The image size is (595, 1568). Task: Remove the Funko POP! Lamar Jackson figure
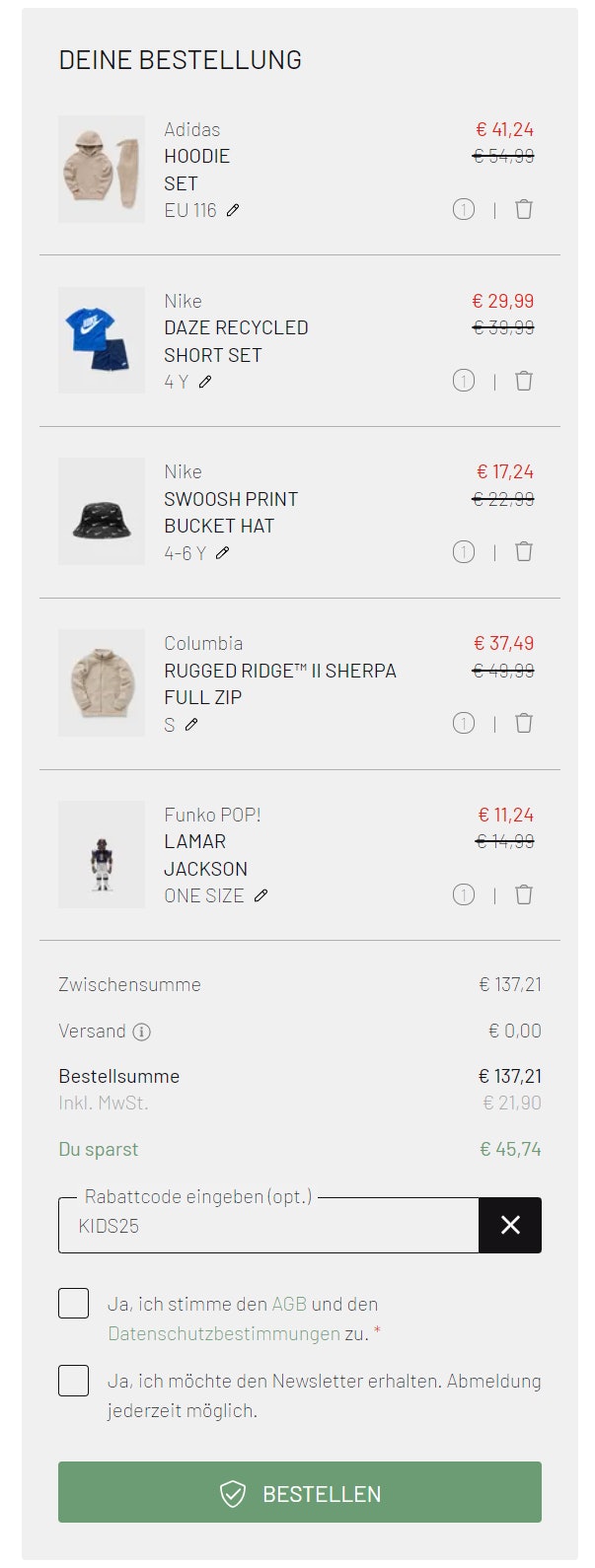[523, 894]
